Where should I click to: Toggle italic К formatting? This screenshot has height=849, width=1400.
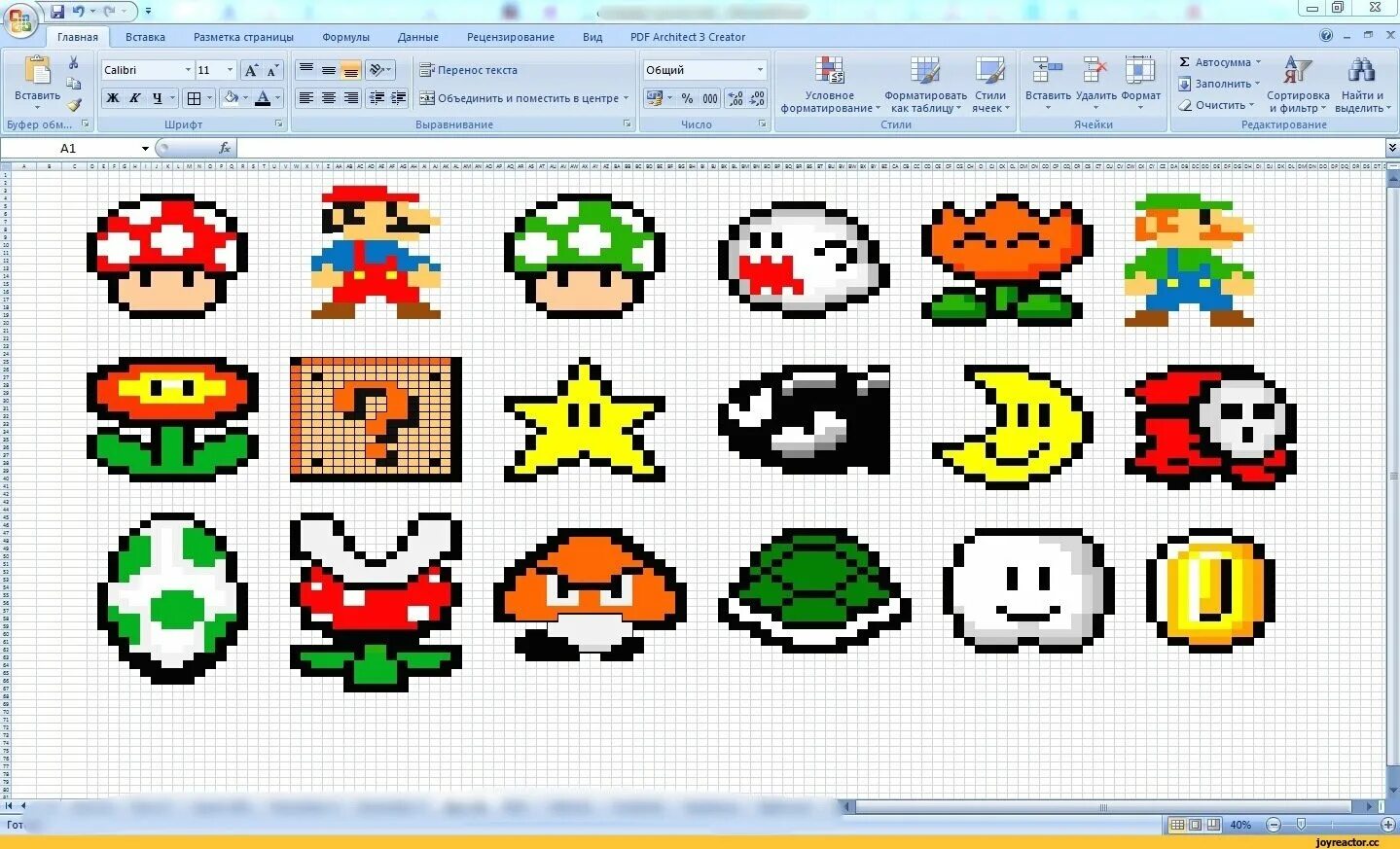pyautogui.click(x=134, y=98)
